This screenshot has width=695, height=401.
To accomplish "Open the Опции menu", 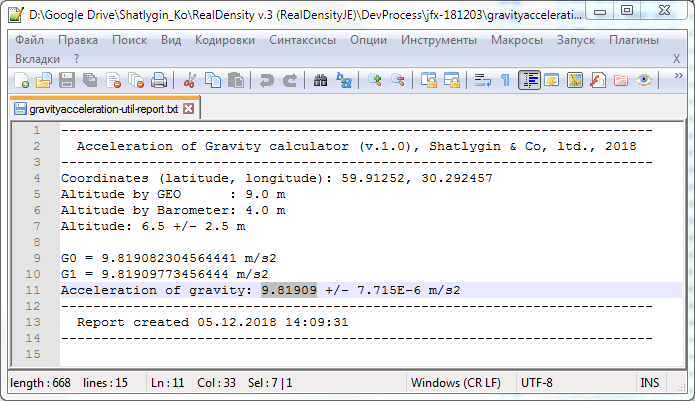I will point(368,40).
